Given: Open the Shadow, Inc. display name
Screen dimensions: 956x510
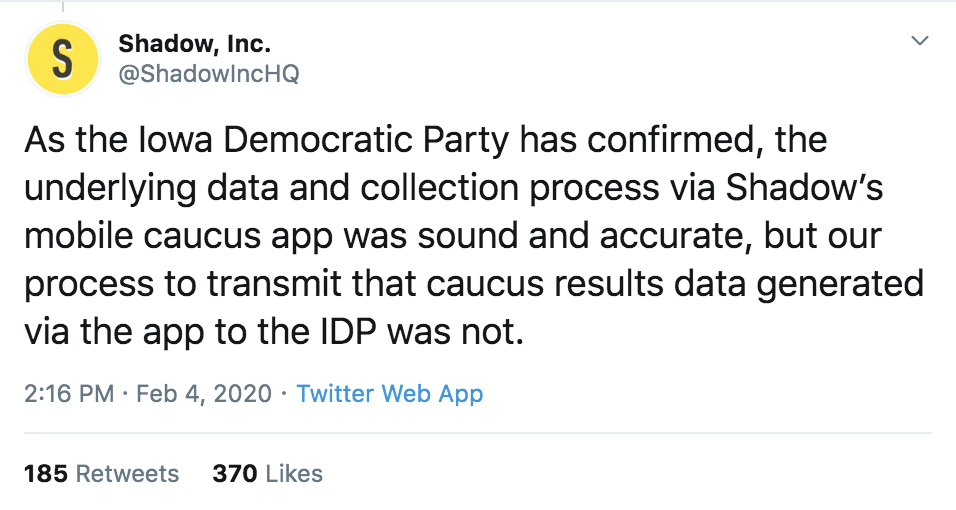Looking at the screenshot, I should coord(194,43).
